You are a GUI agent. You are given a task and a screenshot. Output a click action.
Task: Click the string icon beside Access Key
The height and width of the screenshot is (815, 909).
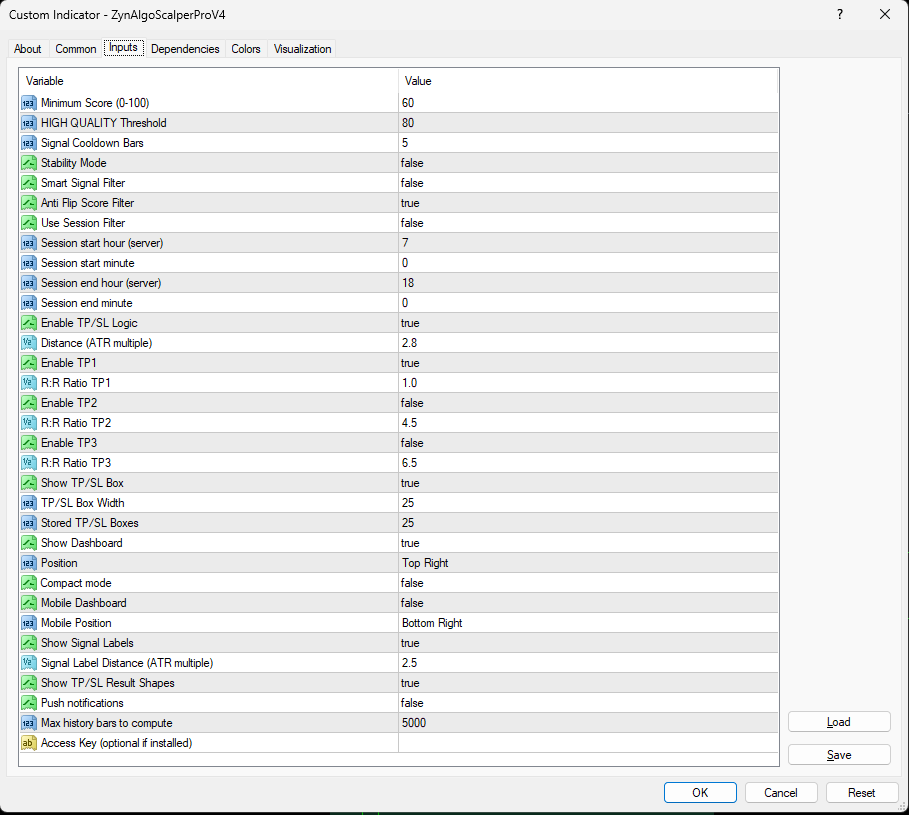tap(28, 743)
